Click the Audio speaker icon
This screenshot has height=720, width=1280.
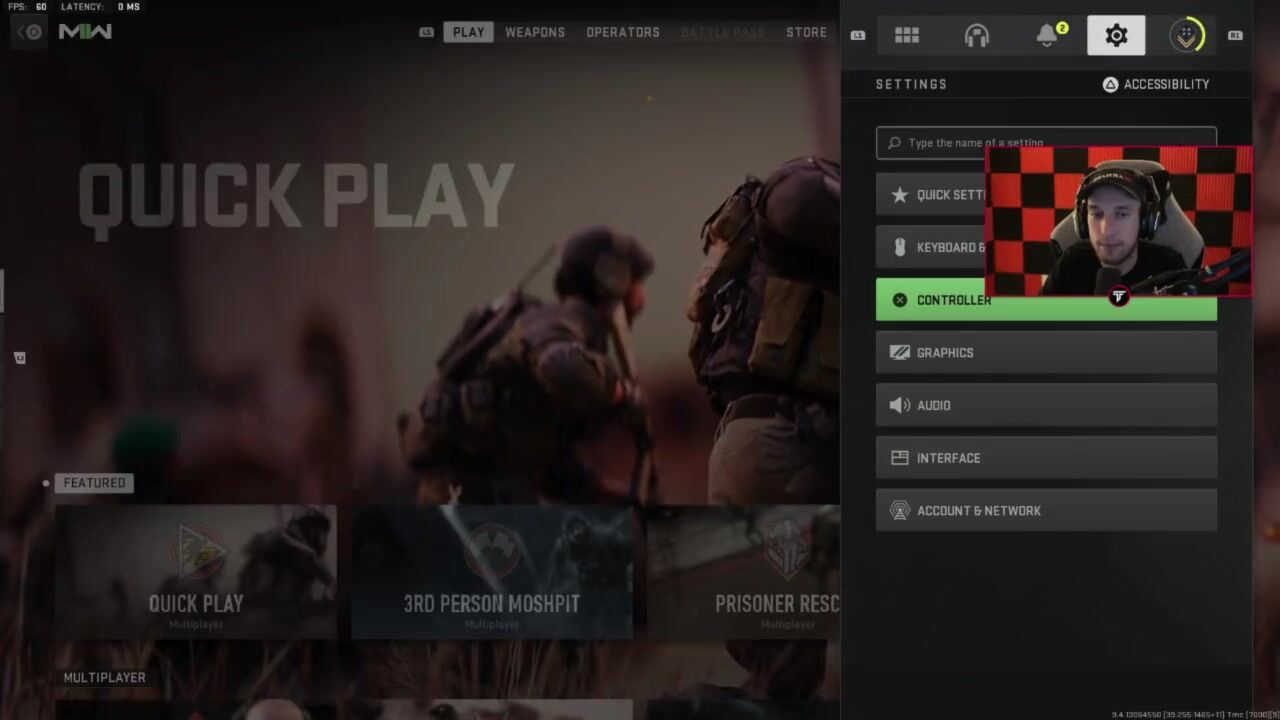[899, 405]
